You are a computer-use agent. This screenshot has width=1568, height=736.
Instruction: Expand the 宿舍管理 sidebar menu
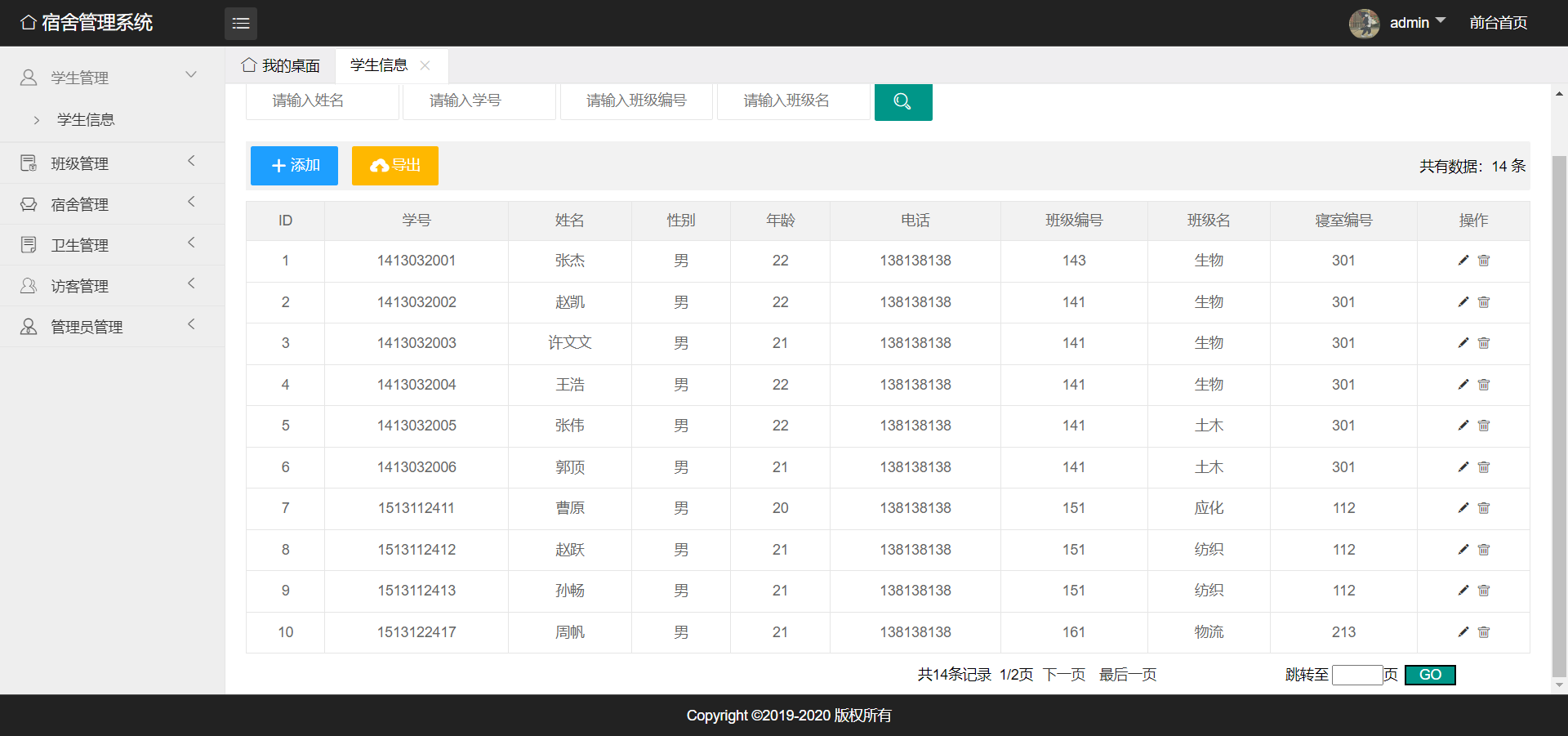click(x=112, y=204)
